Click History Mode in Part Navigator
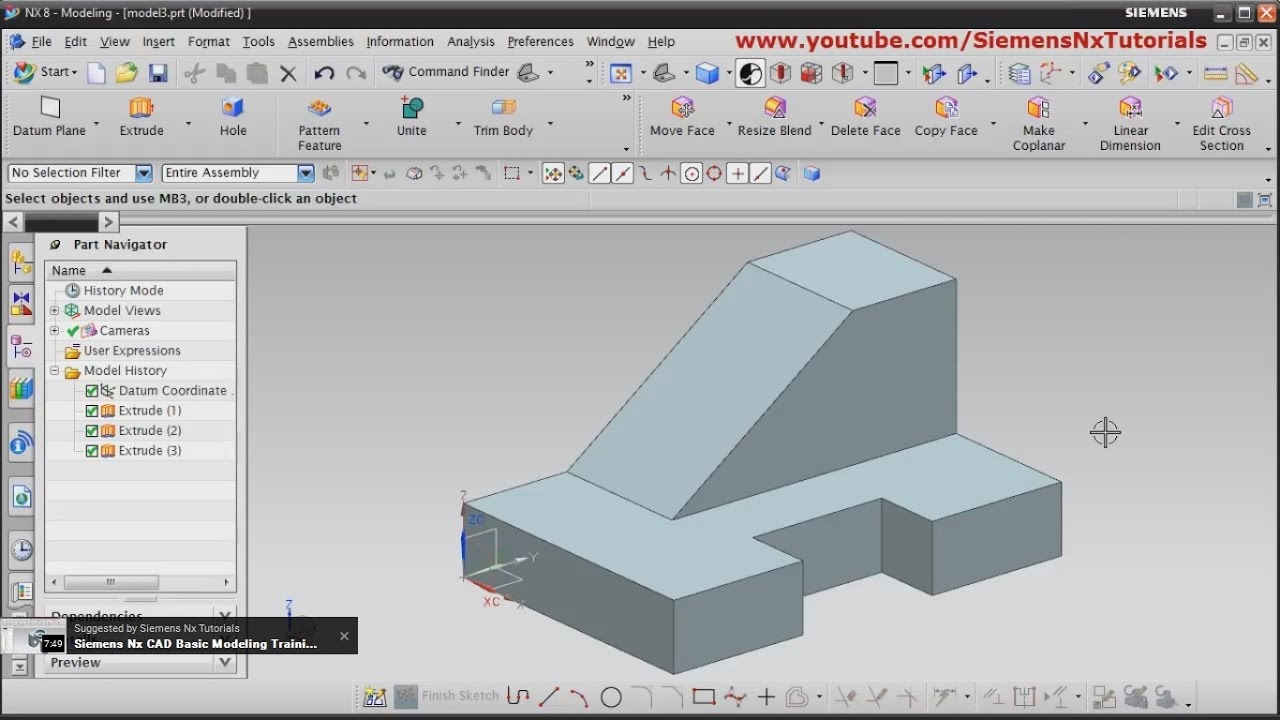The height and width of the screenshot is (720, 1280). pyautogui.click(x=123, y=291)
